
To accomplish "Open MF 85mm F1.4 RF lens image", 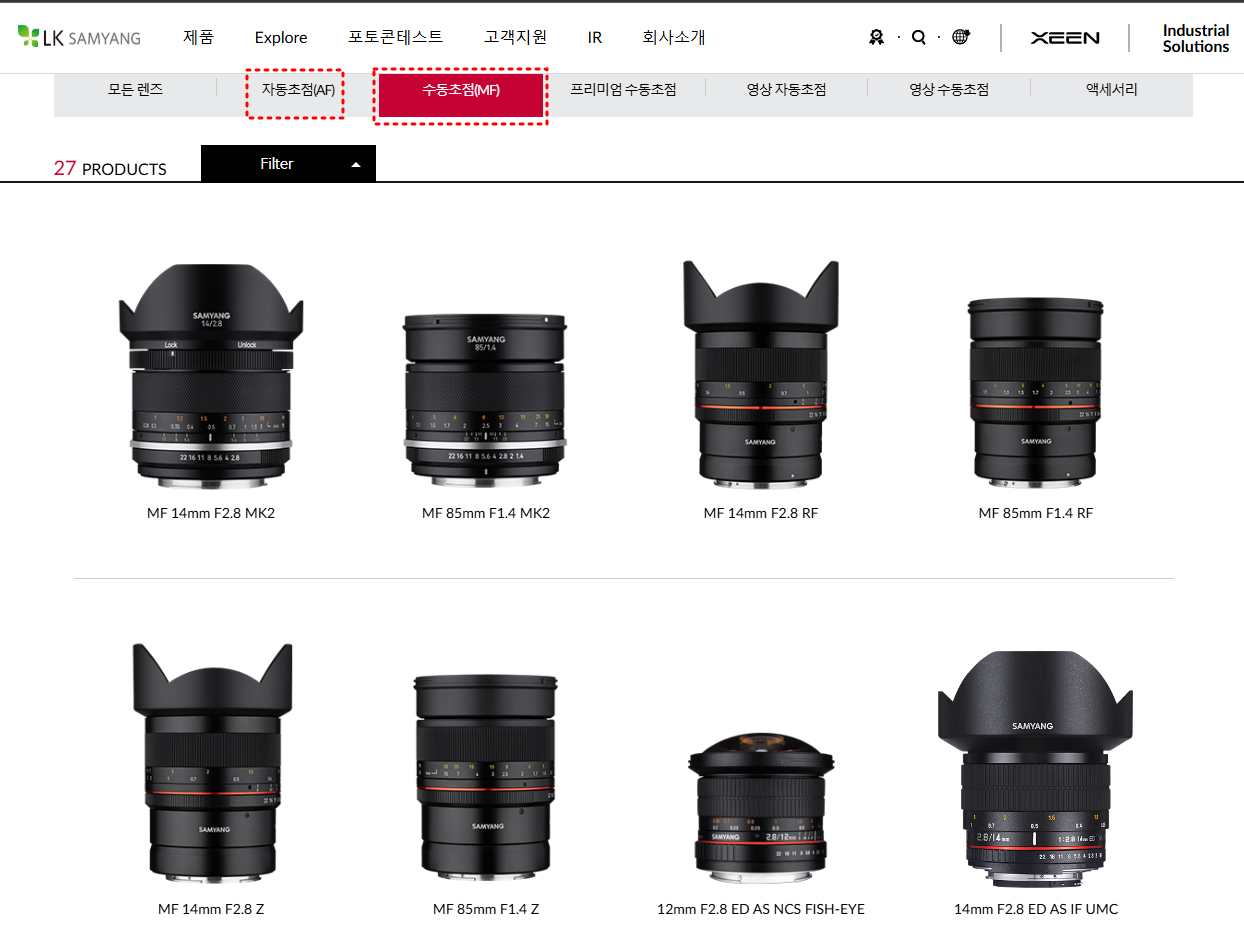I will (x=1036, y=391).
